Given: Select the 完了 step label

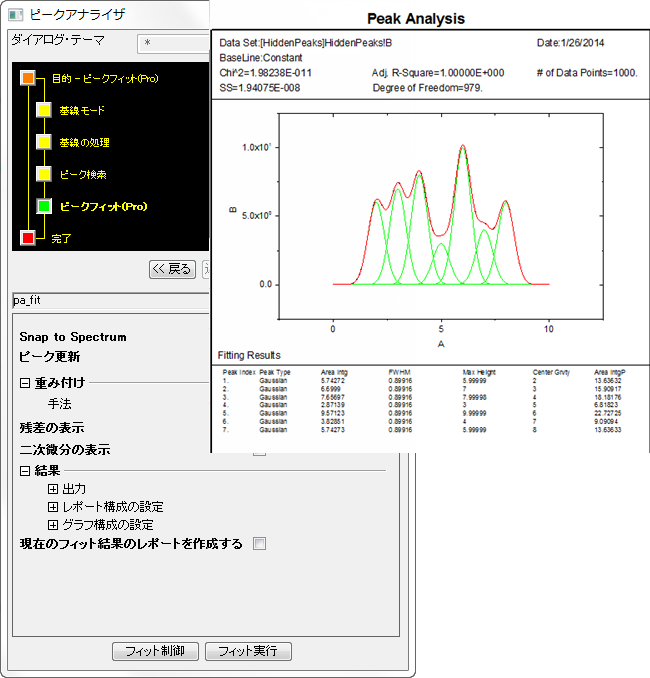Looking at the screenshot, I should tap(61, 239).
